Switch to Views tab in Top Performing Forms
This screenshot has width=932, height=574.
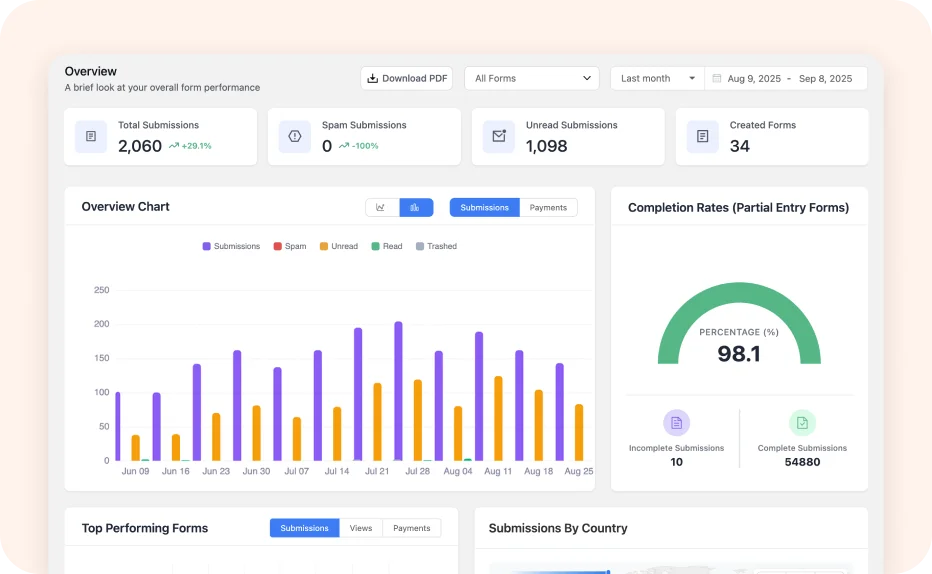coord(361,528)
